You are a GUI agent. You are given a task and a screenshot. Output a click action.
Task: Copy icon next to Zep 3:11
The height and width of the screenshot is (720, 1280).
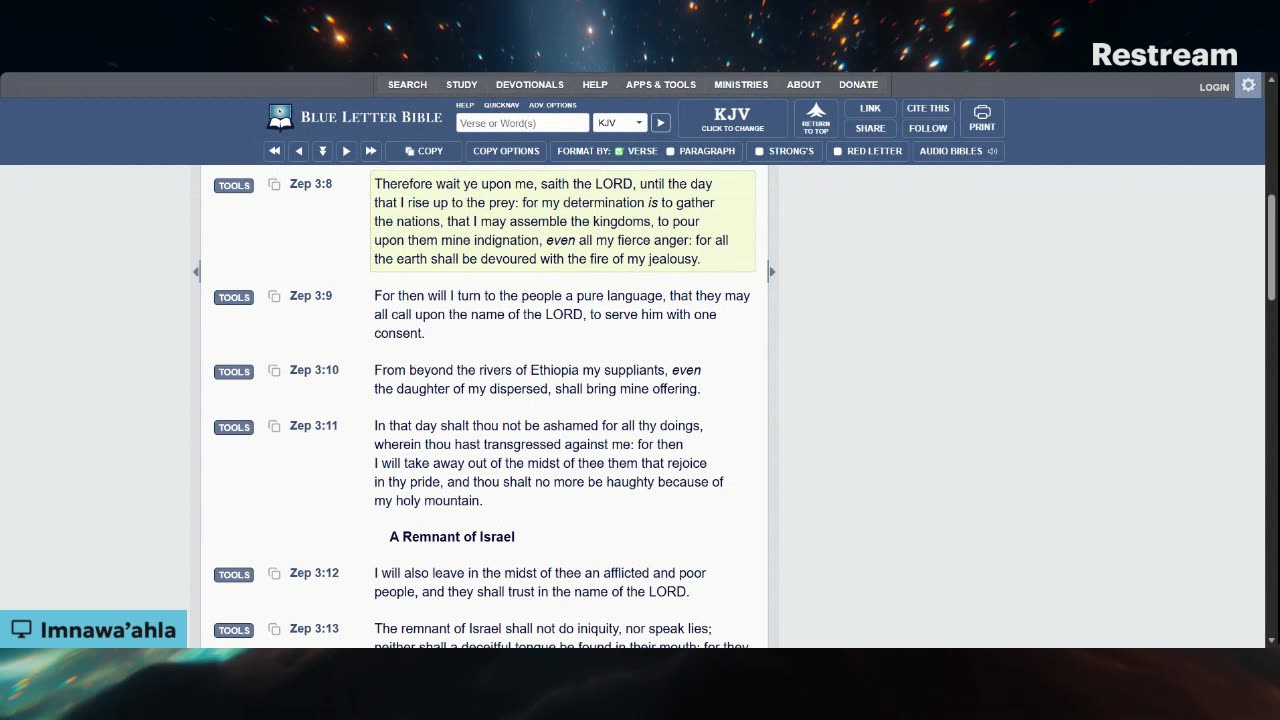coord(274,427)
